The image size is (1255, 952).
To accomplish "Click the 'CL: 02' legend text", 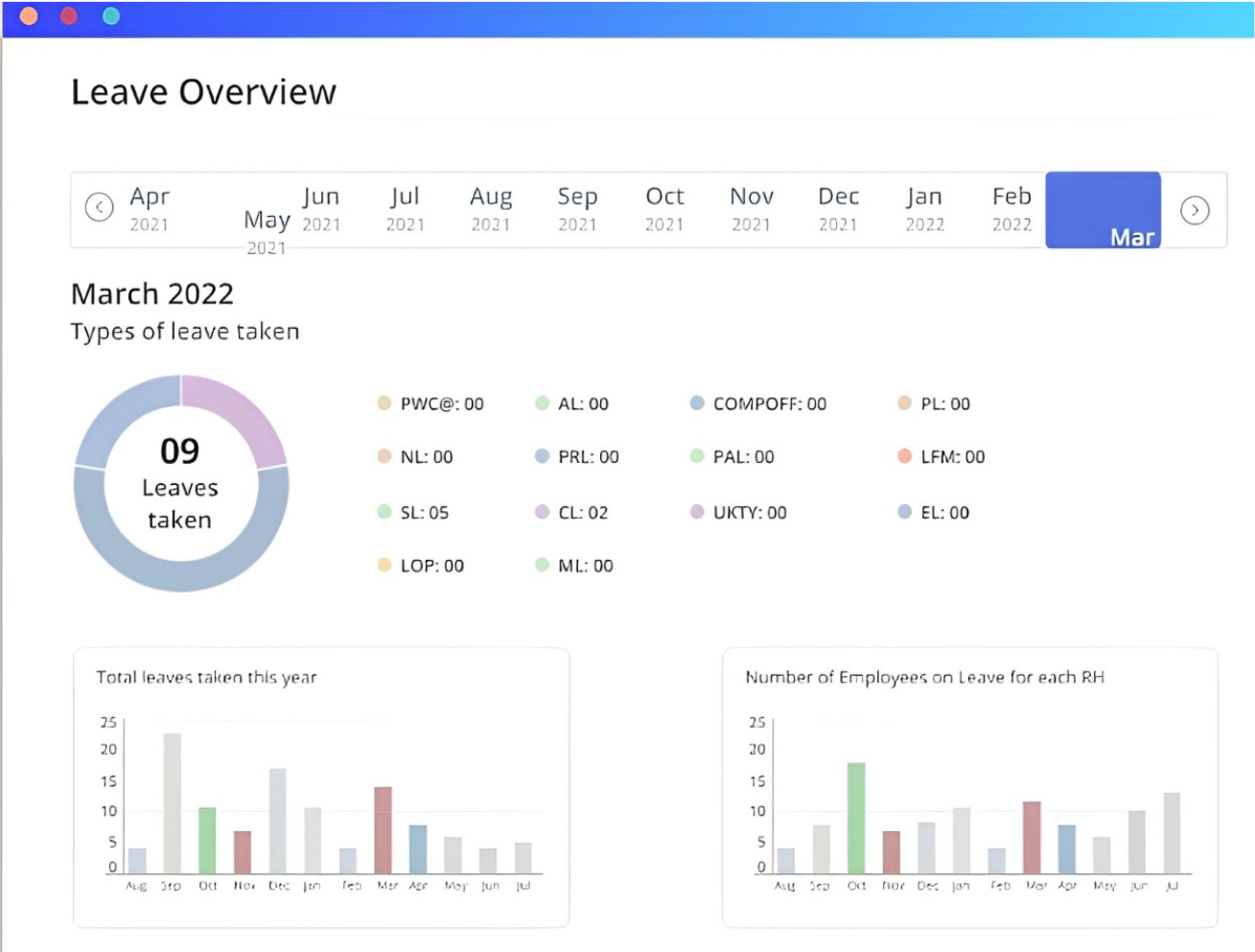I will coord(583,513).
